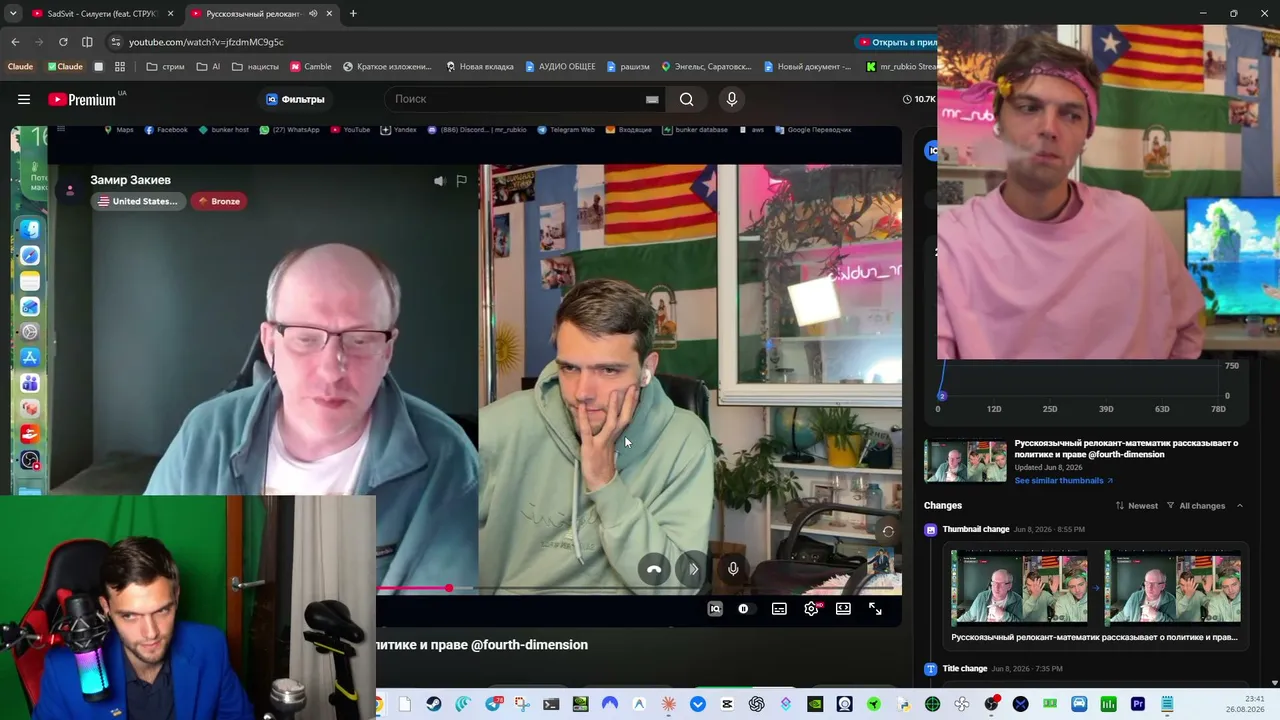Seek using the video progress bar handle
The image size is (1280, 720).
pos(449,588)
